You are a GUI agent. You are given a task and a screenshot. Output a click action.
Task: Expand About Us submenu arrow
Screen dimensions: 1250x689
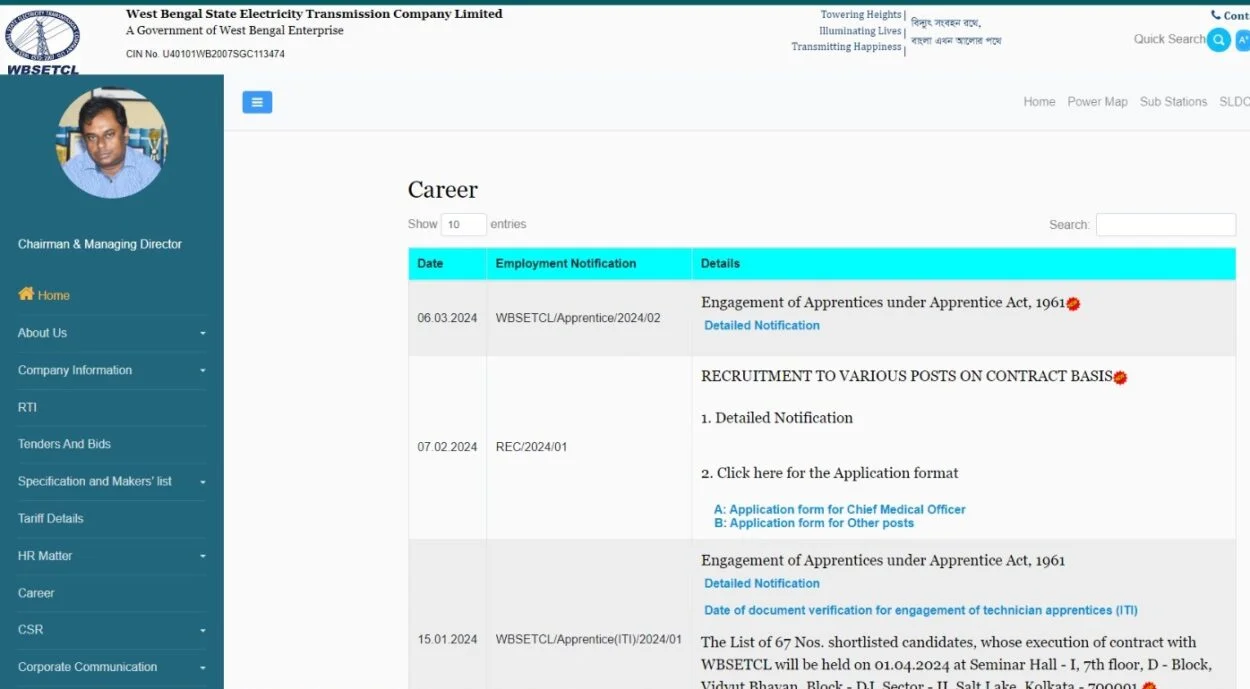coord(203,333)
